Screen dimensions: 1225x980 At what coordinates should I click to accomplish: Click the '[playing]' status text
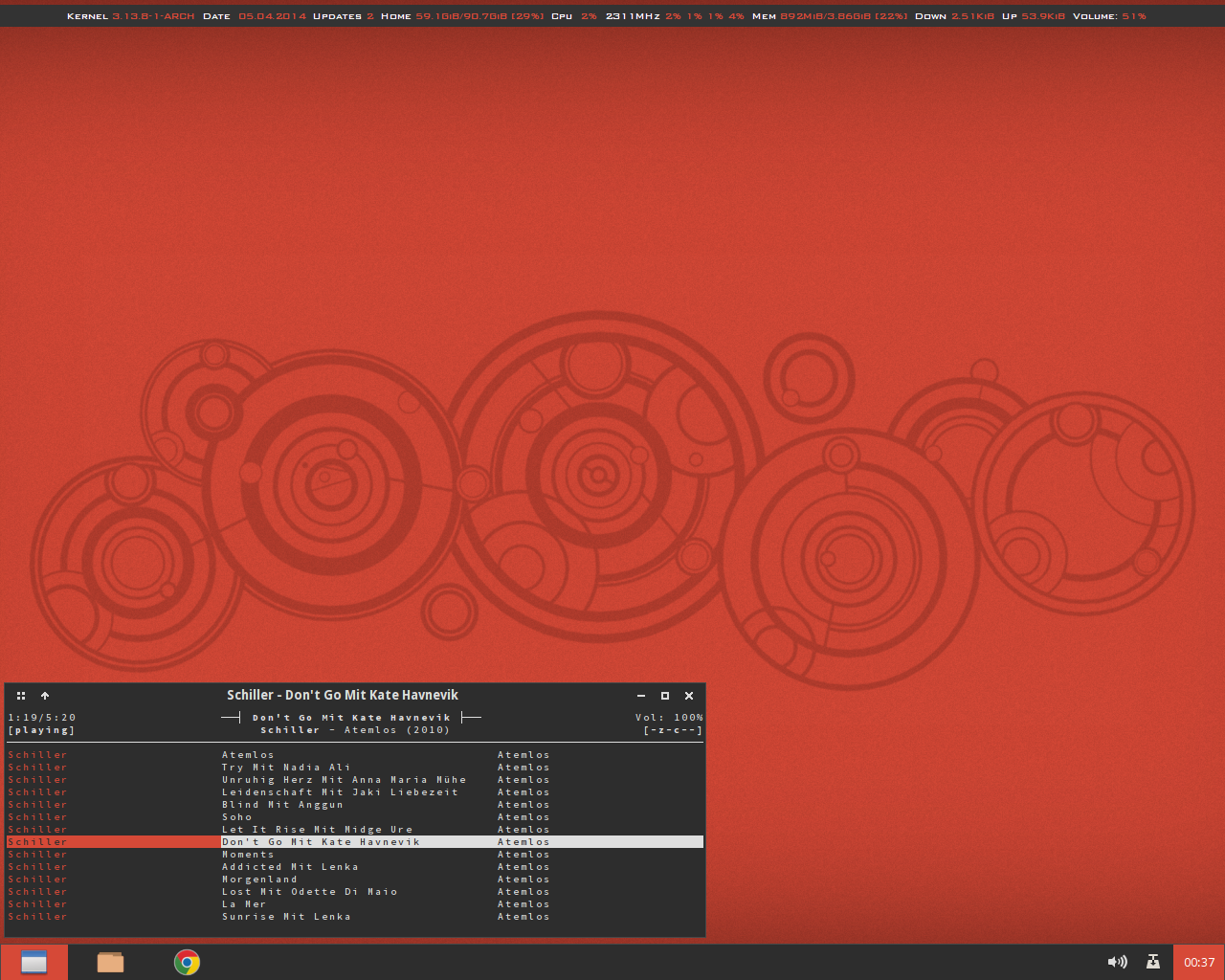(41, 730)
